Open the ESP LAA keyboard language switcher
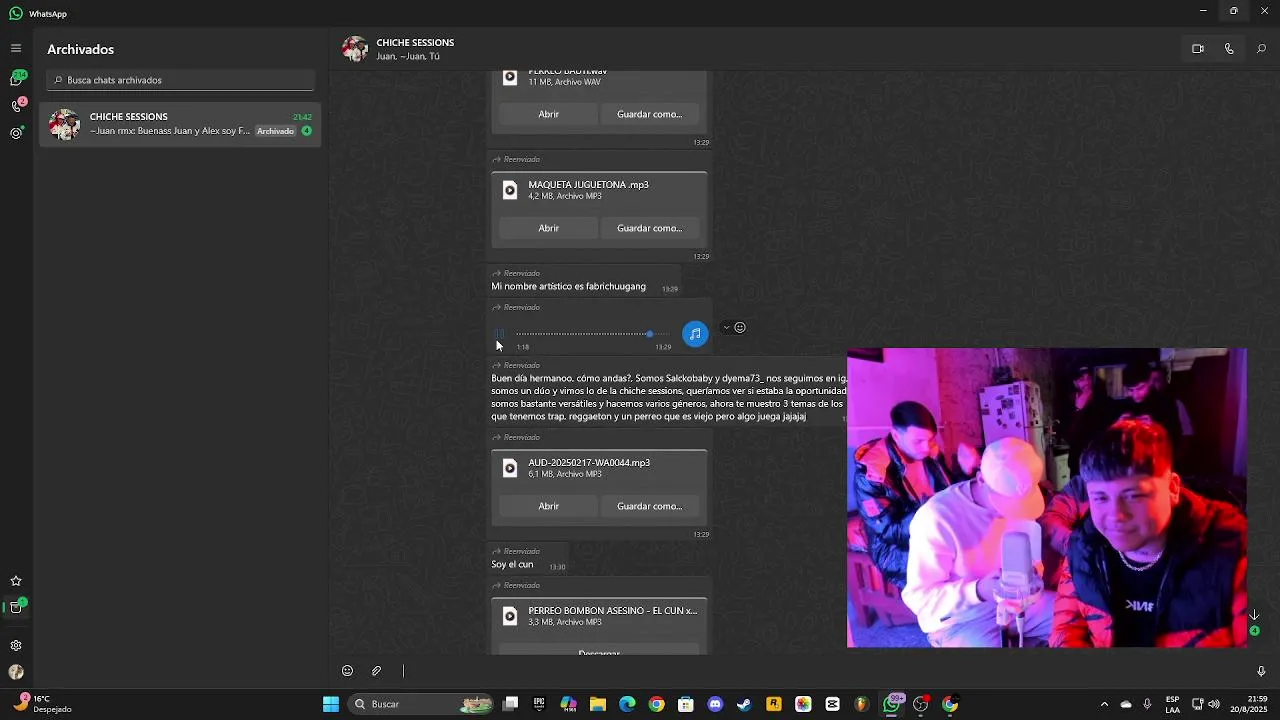 coord(1172,704)
